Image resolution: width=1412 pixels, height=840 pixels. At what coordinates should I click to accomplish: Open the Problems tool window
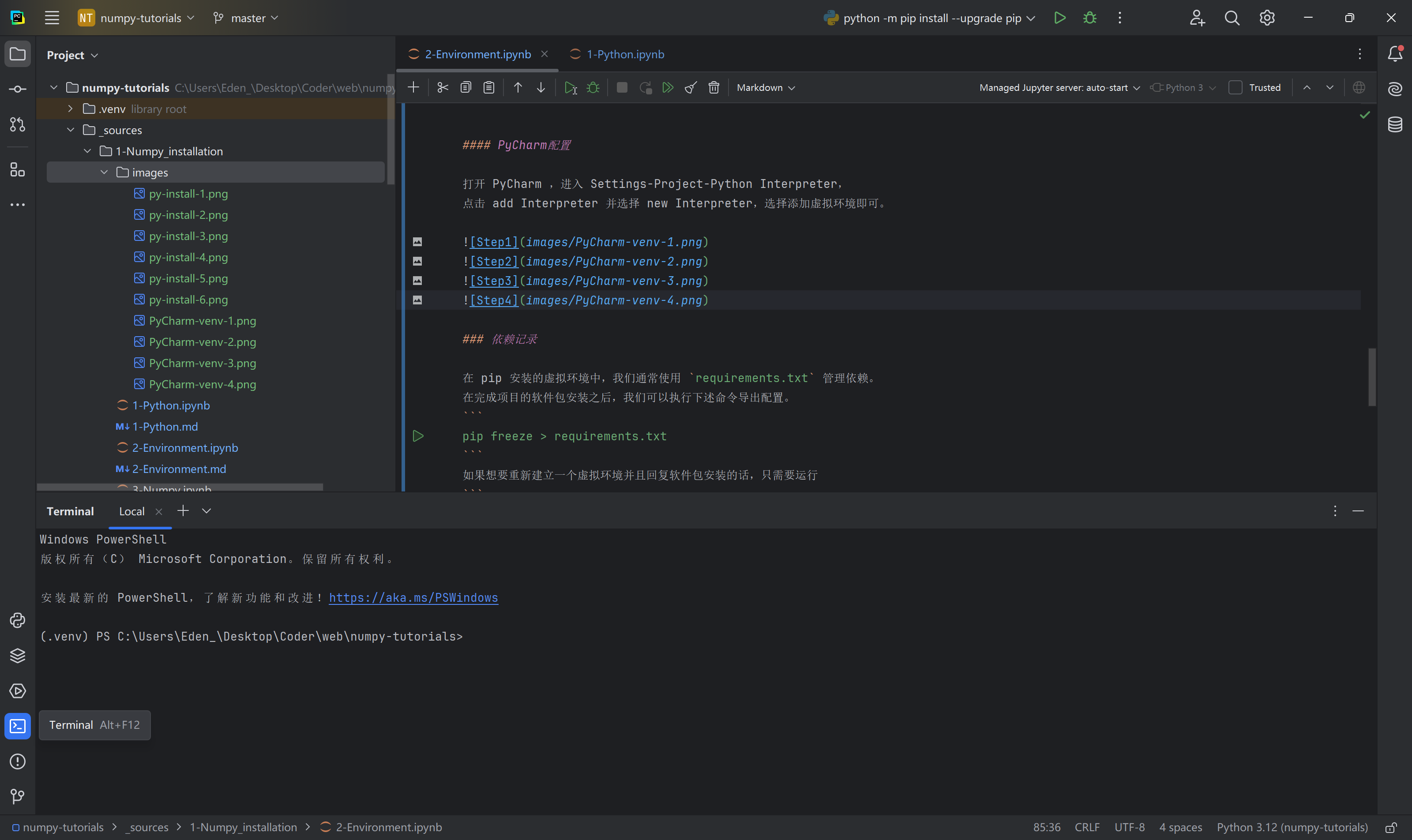coord(18,761)
